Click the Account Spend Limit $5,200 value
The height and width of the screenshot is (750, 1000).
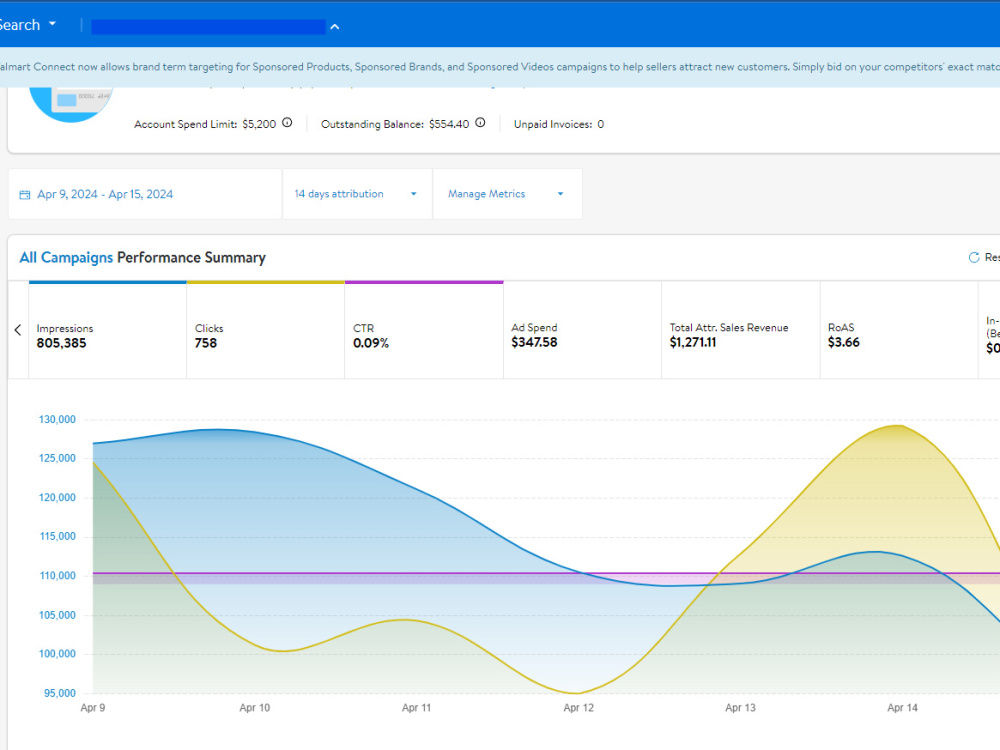tap(259, 124)
